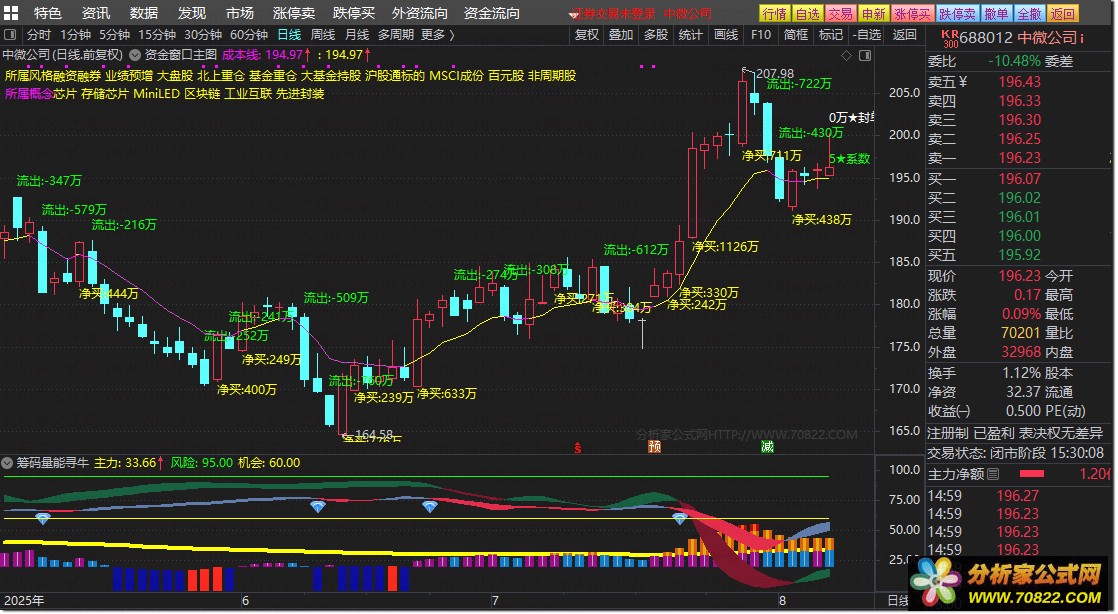Click the orange 返回 button at top right
1118x614 pixels.
click(x=1063, y=14)
